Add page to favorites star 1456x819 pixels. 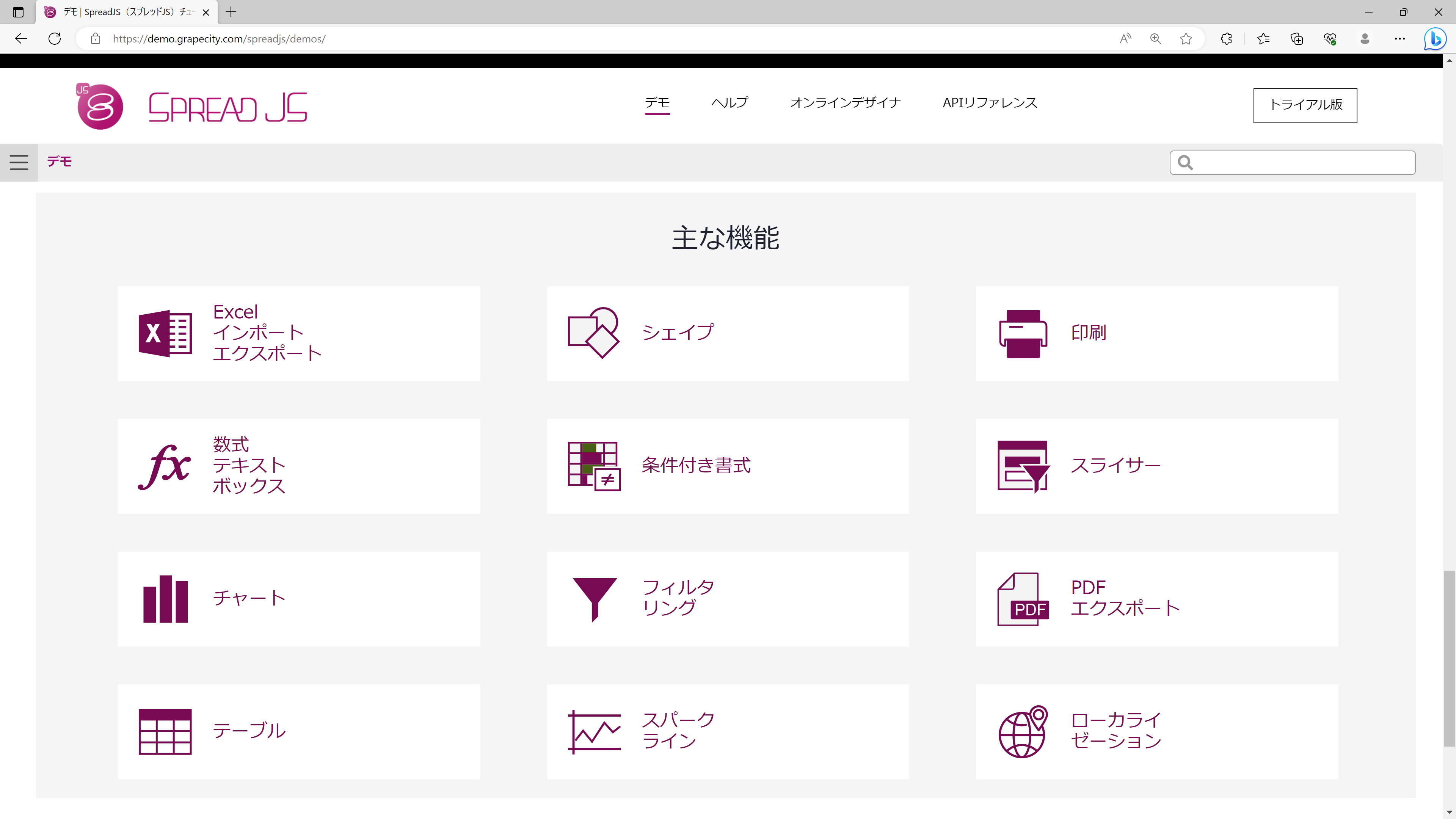tap(1186, 38)
